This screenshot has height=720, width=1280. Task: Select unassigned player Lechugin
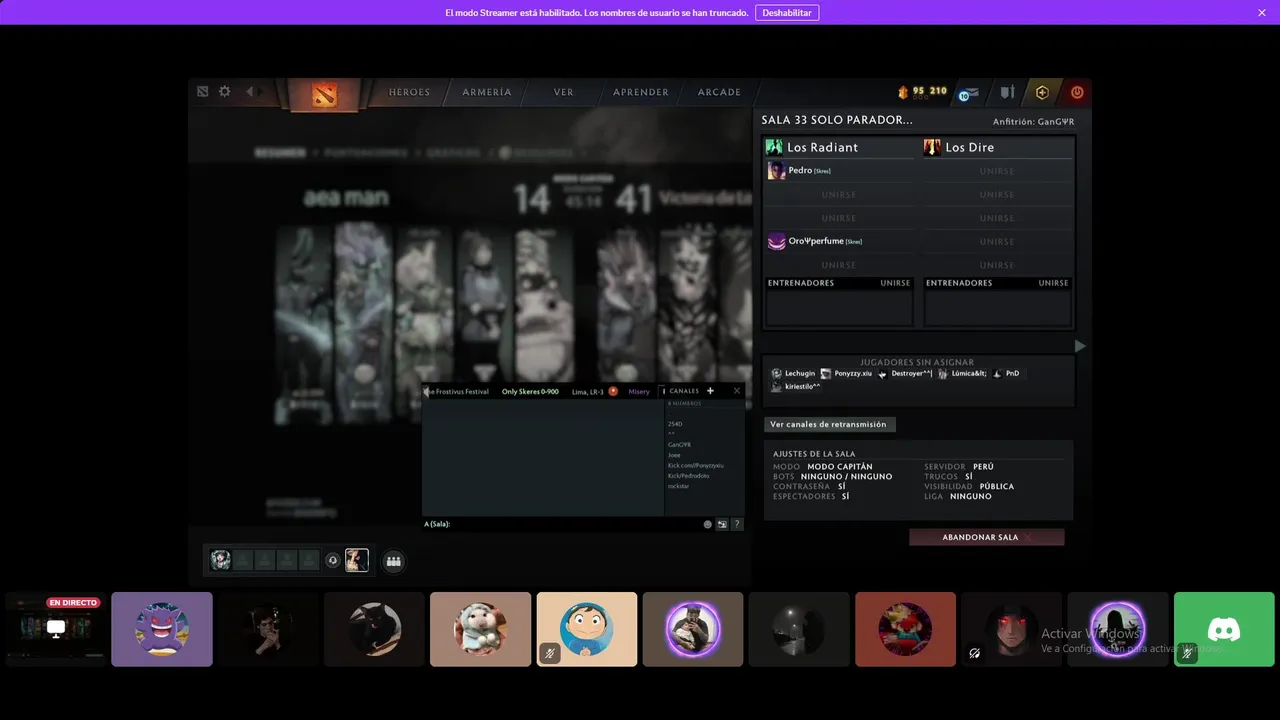[x=794, y=373]
